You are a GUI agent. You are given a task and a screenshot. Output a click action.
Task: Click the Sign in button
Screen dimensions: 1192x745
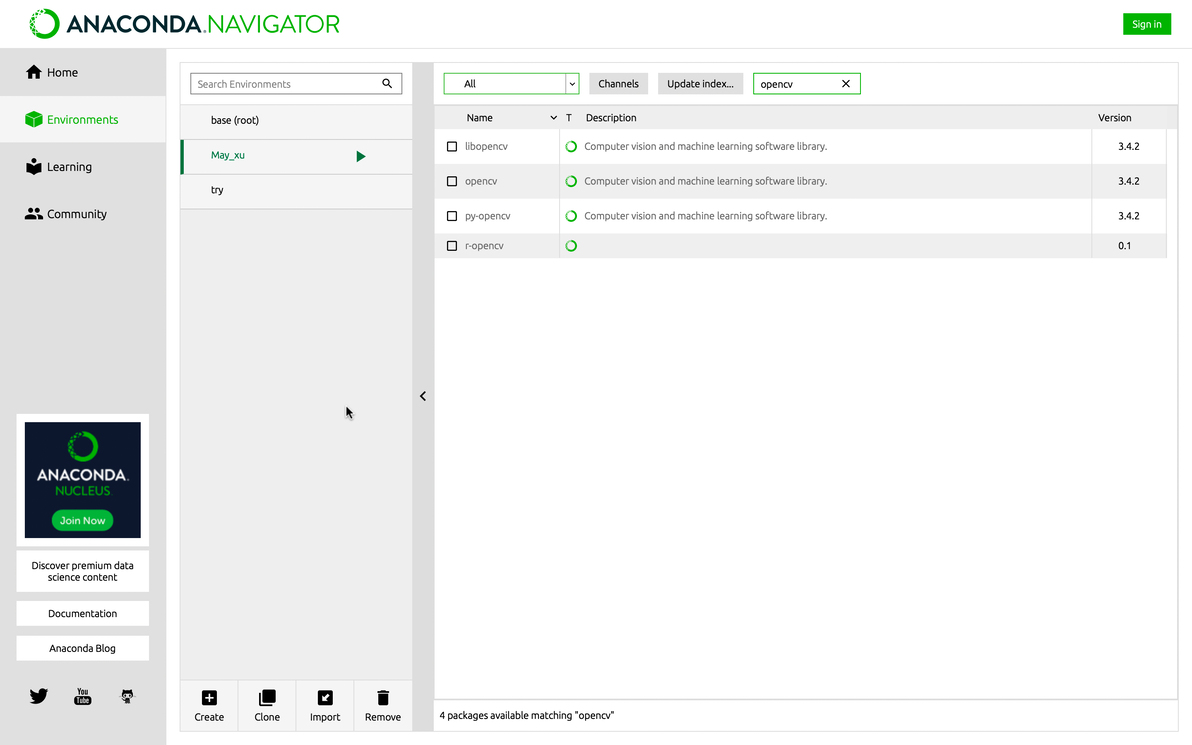coord(1146,24)
